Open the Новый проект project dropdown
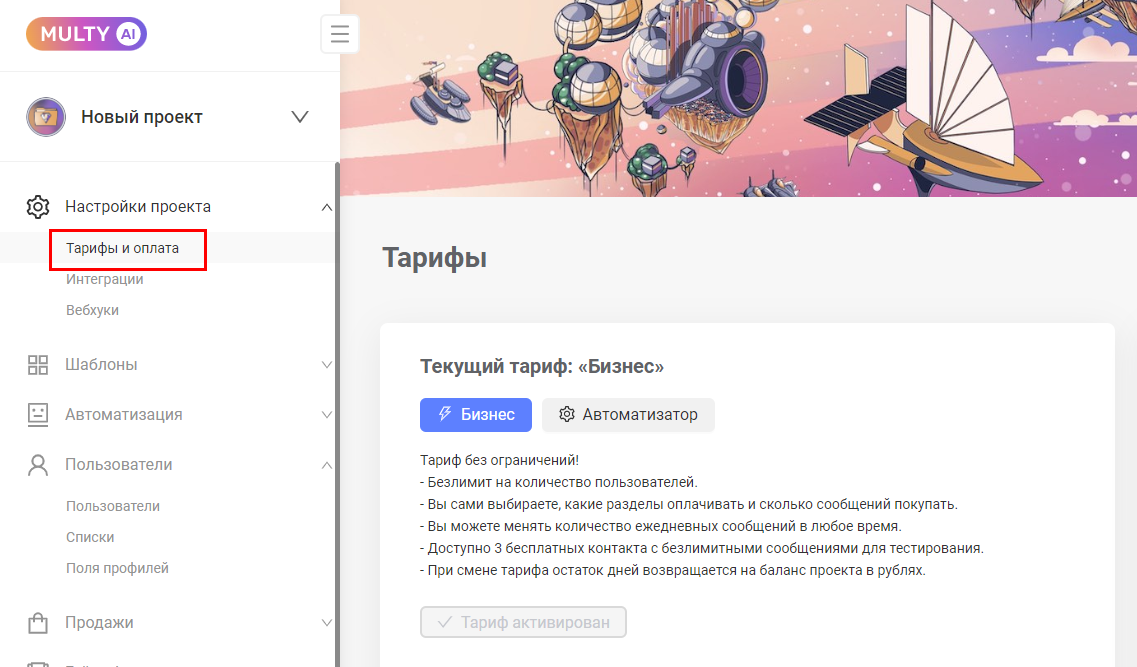Screen dimensions: 1137x667 click(x=299, y=117)
